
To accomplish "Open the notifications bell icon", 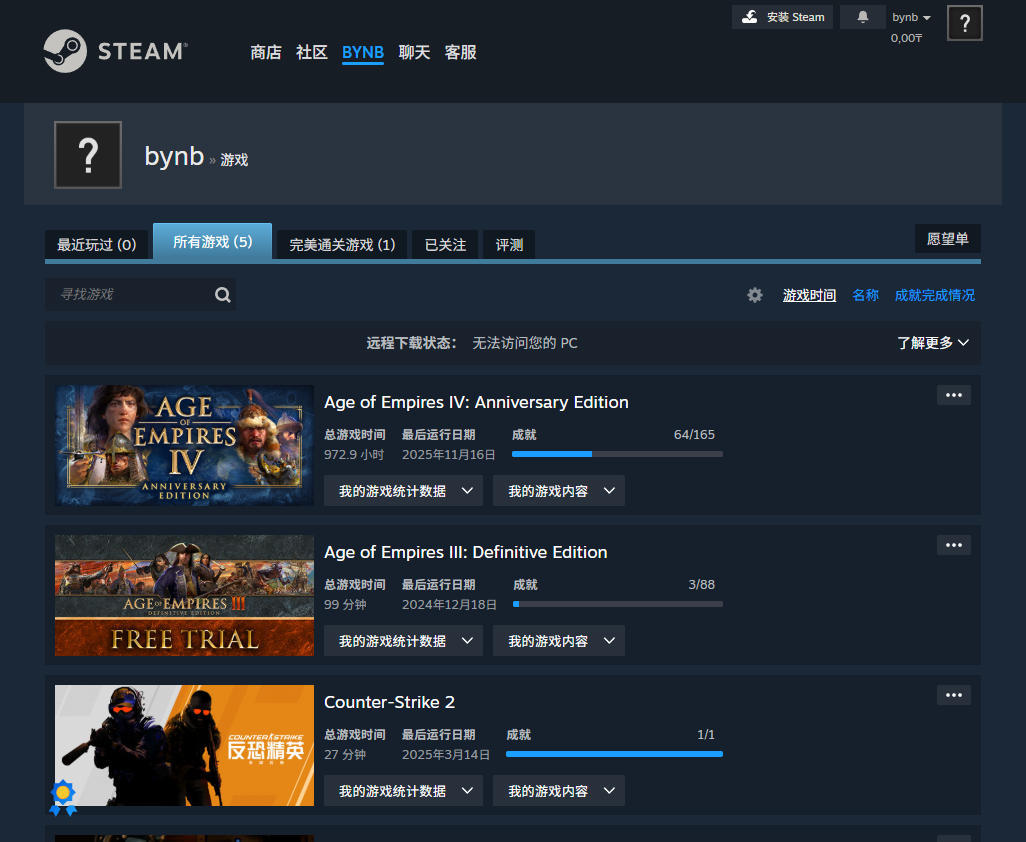I will (862, 17).
